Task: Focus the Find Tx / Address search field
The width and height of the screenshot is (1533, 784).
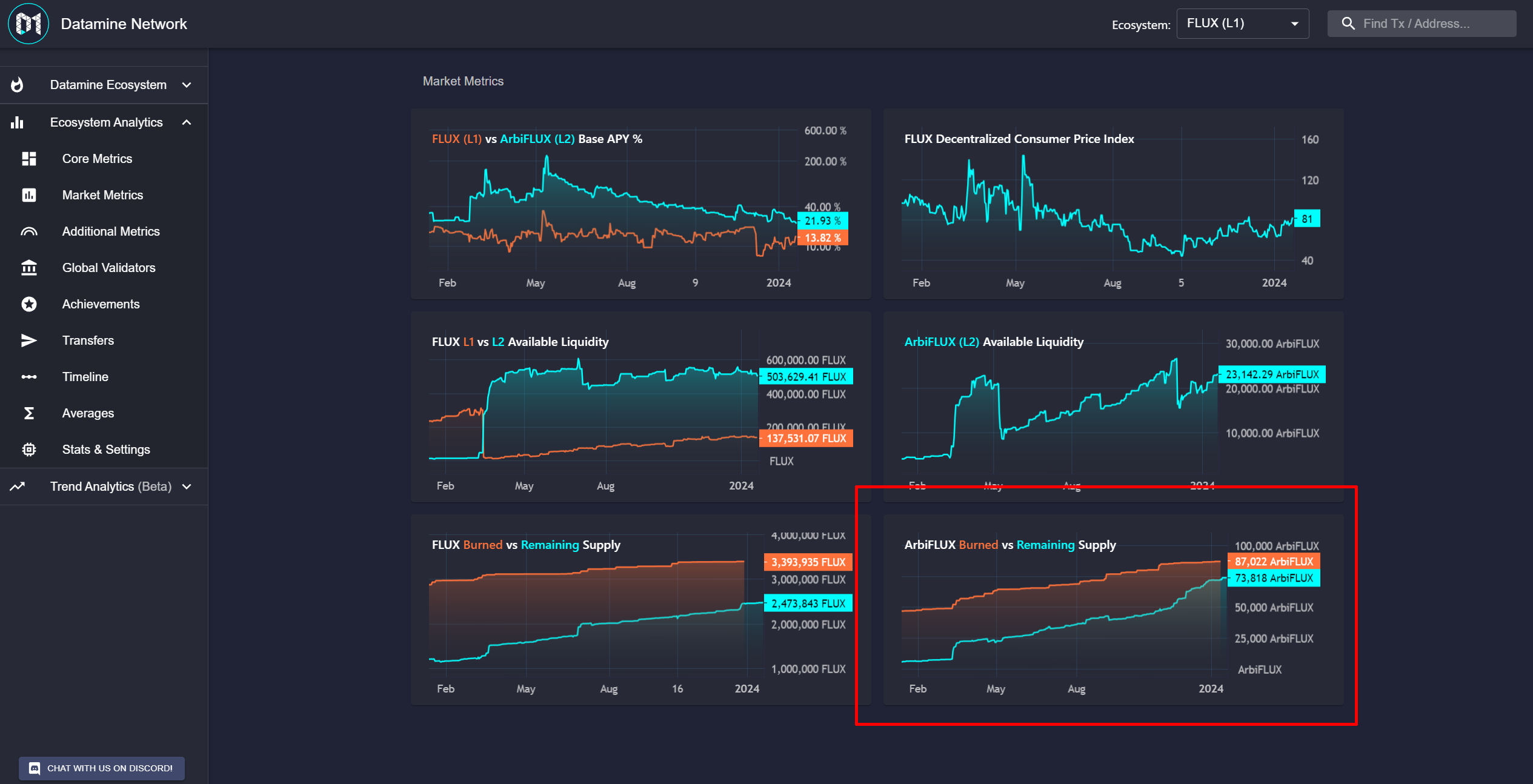Action: point(1422,24)
